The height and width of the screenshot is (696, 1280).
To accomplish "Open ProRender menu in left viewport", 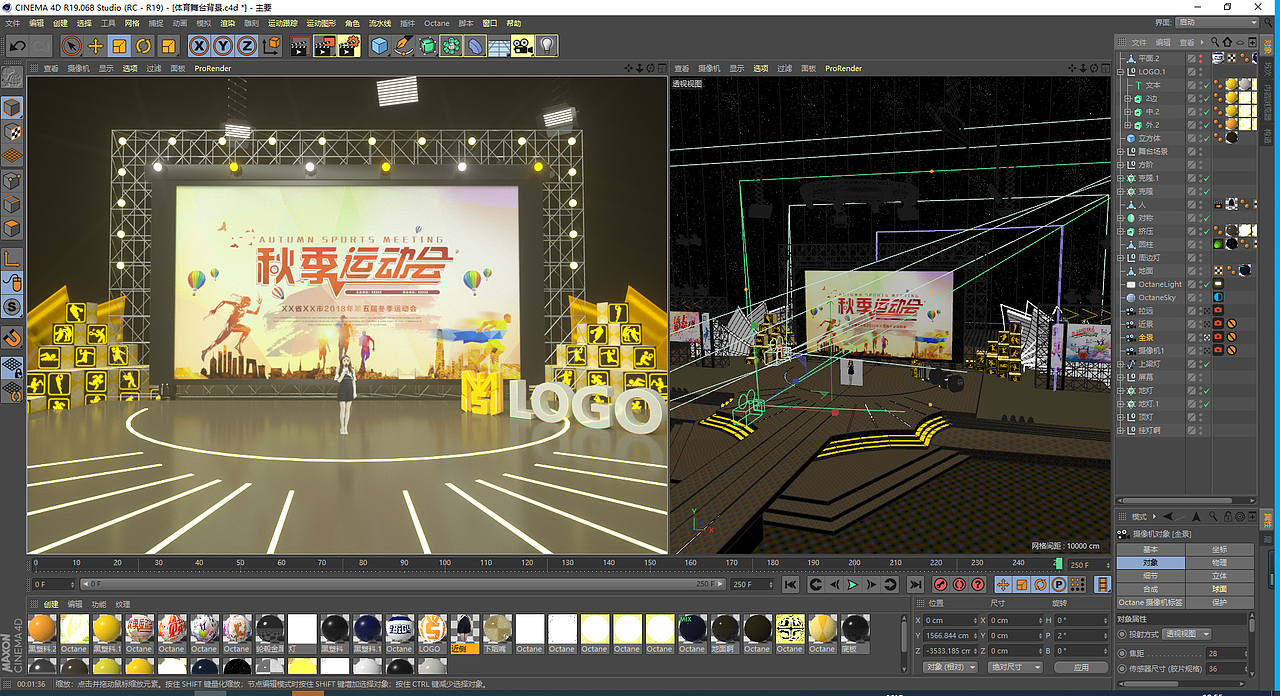I will [x=213, y=69].
